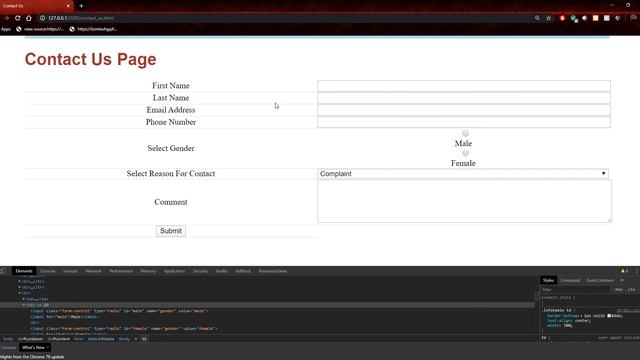The image size is (640, 360).
Task: Toggle the :hov element state button
Action: 619,289
